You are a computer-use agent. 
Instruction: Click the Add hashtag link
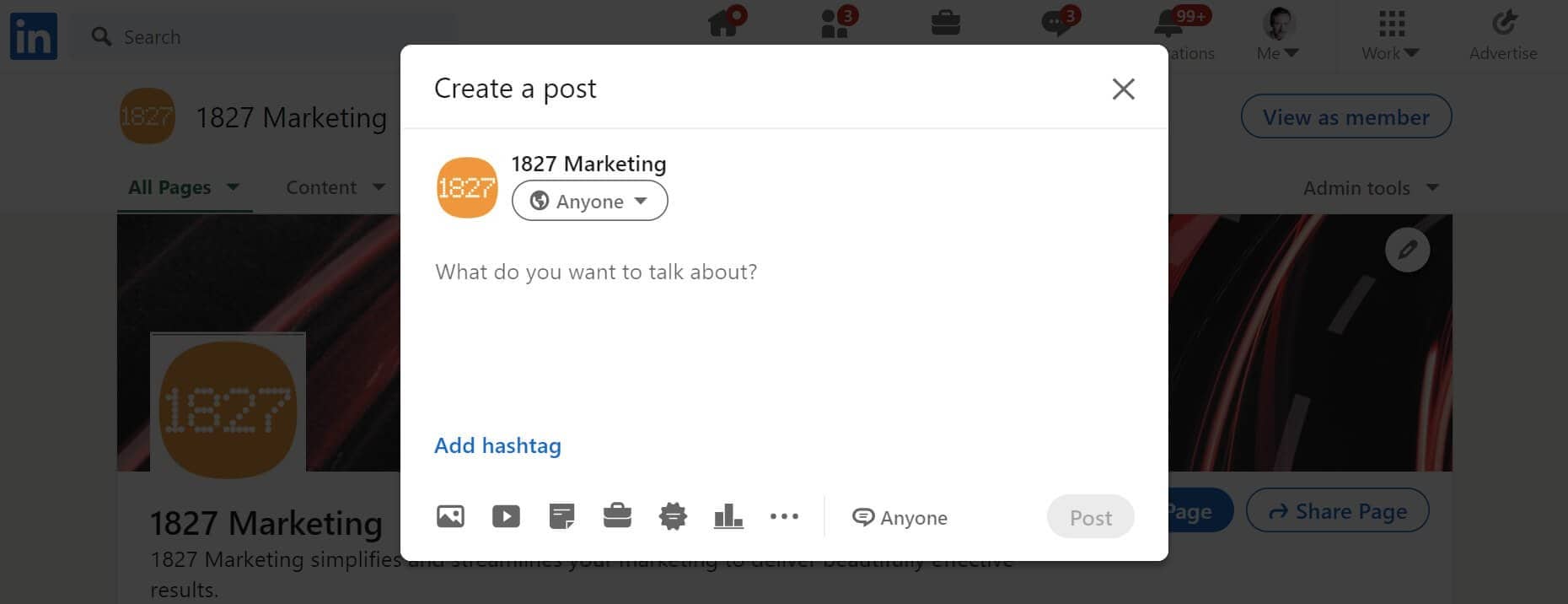click(x=497, y=445)
